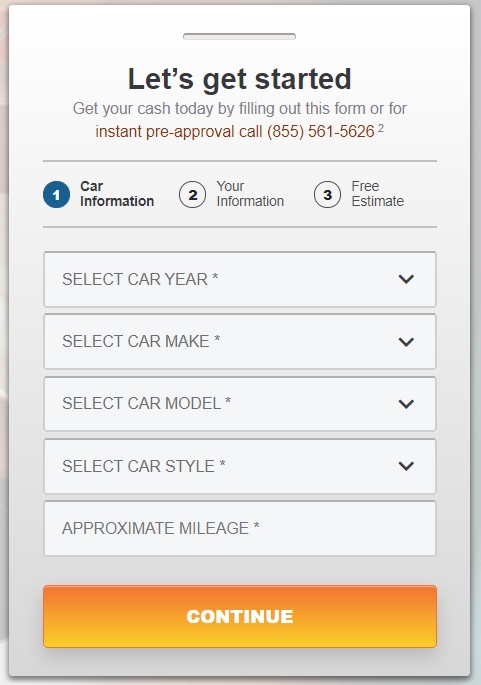Click the car year chevron arrow

pos(406,279)
